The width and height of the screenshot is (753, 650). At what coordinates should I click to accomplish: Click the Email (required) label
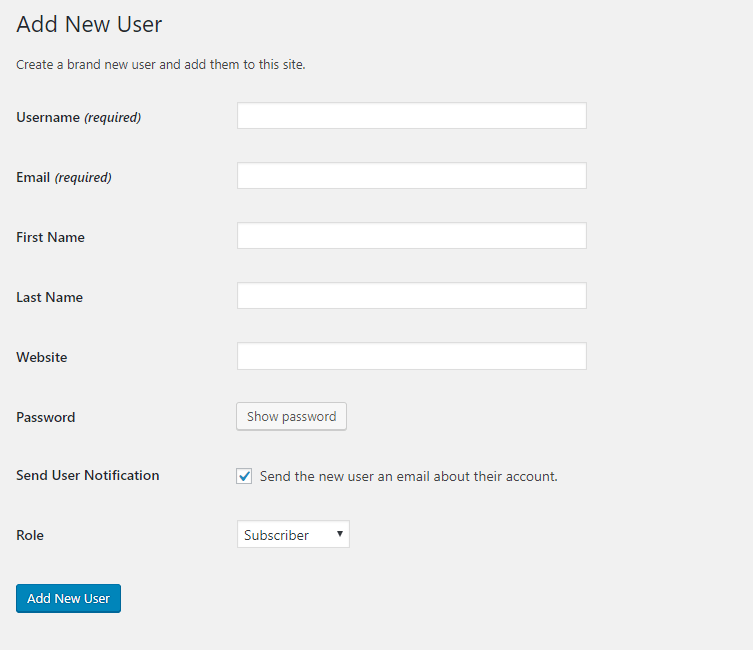[x=63, y=177]
